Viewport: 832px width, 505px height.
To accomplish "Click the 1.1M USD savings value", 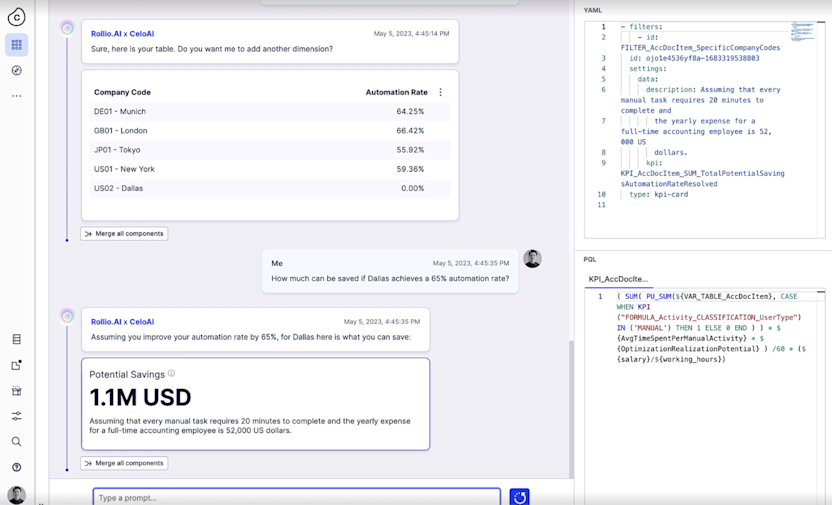I will pos(140,397).
